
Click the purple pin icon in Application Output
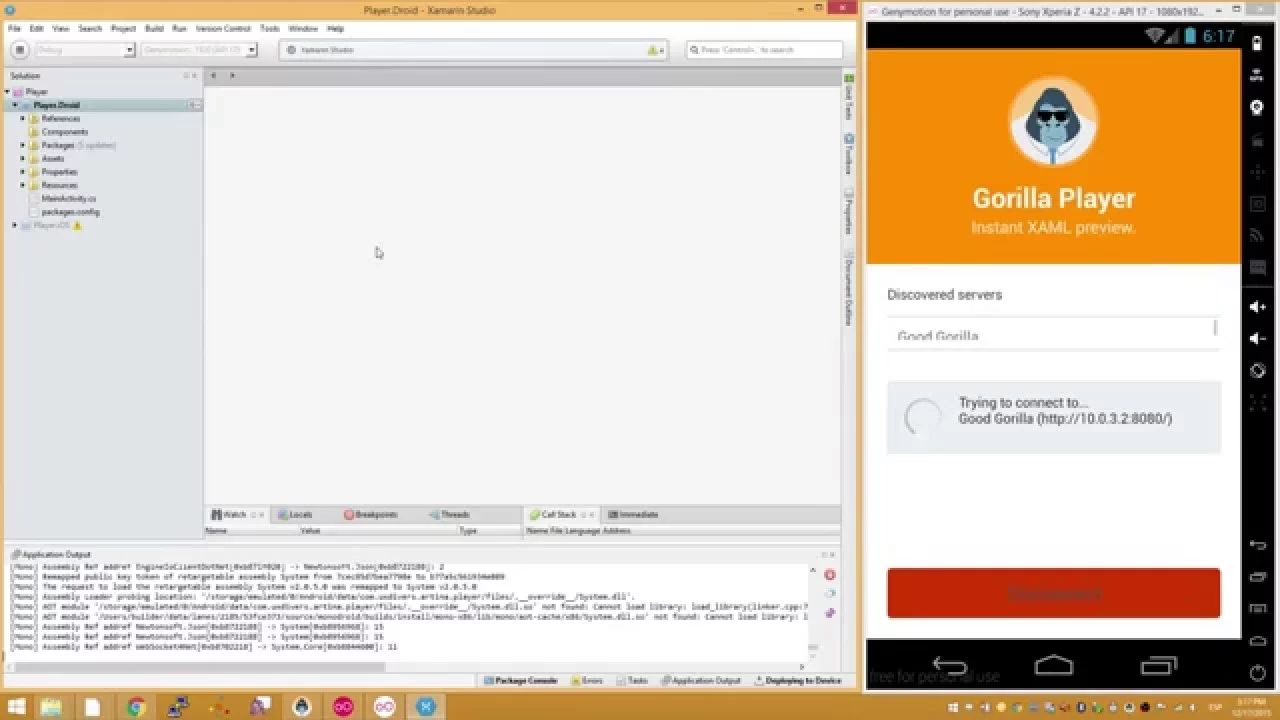(x=829, y=613)
